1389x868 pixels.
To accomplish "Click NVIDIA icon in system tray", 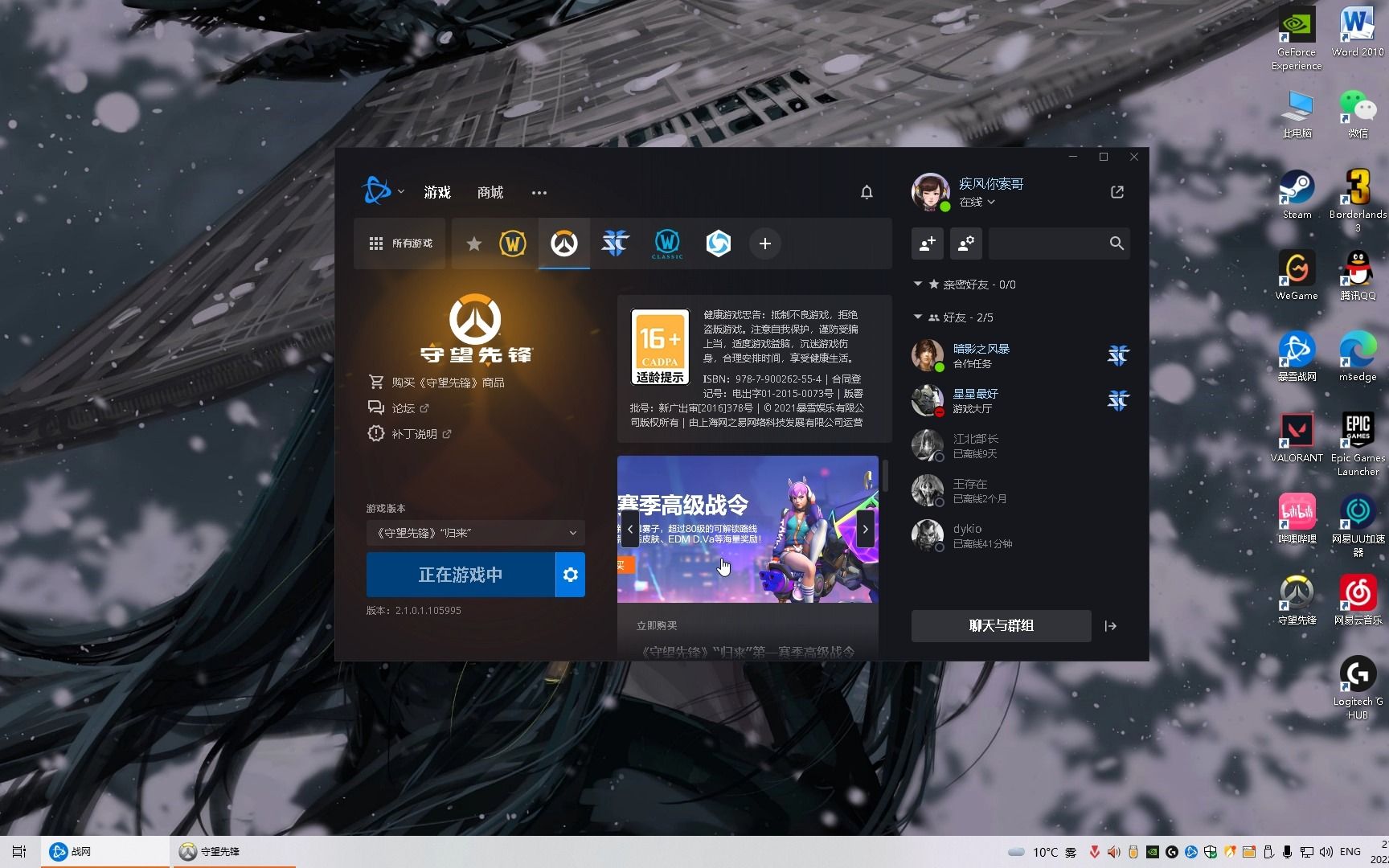I will click(x=1153, y=852).
